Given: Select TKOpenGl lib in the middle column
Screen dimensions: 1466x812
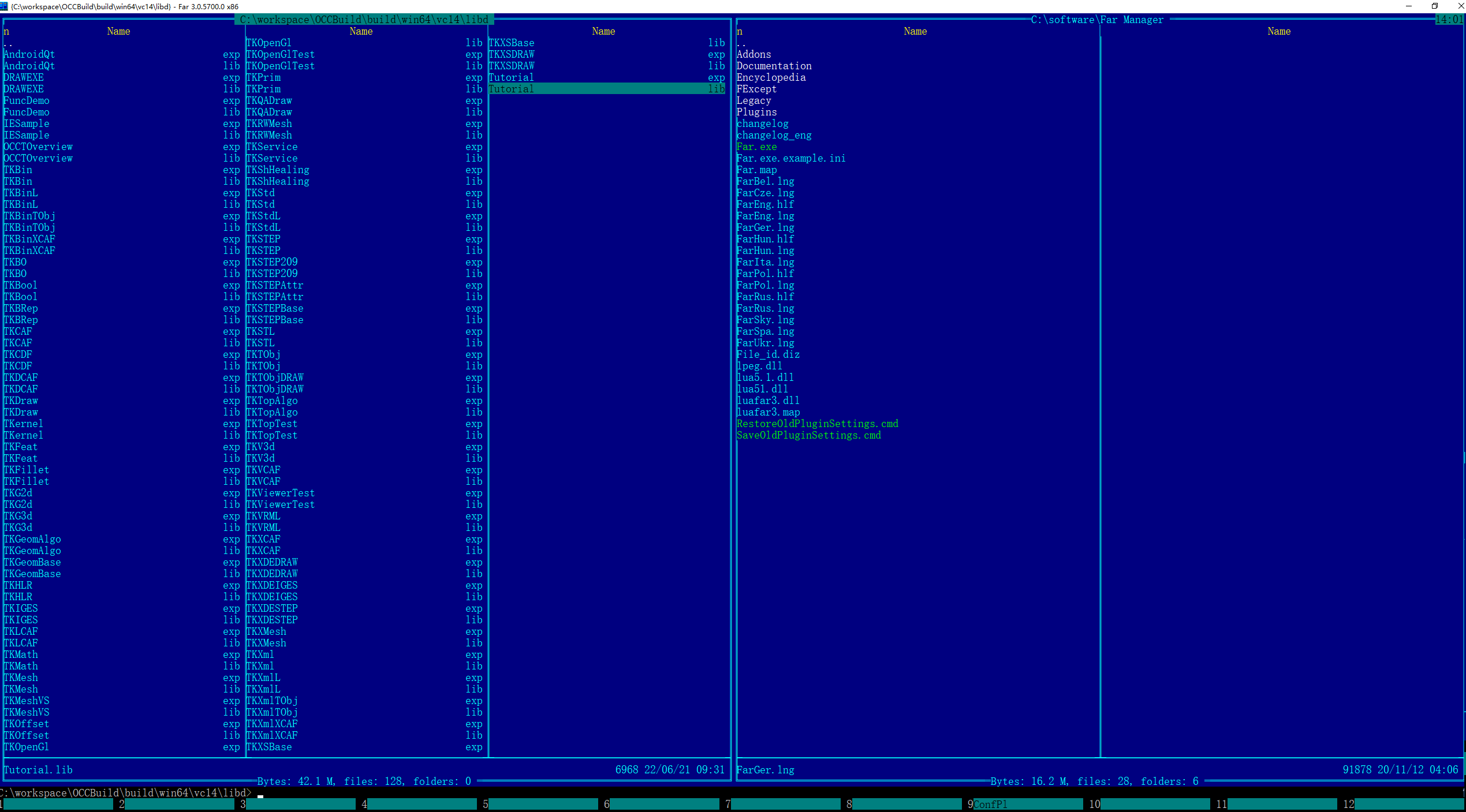Looking at the screenshot, I should click(269, 43).
